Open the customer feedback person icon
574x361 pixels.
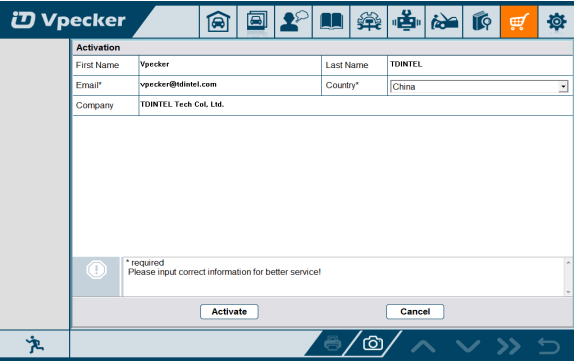[x=293, y=22]
